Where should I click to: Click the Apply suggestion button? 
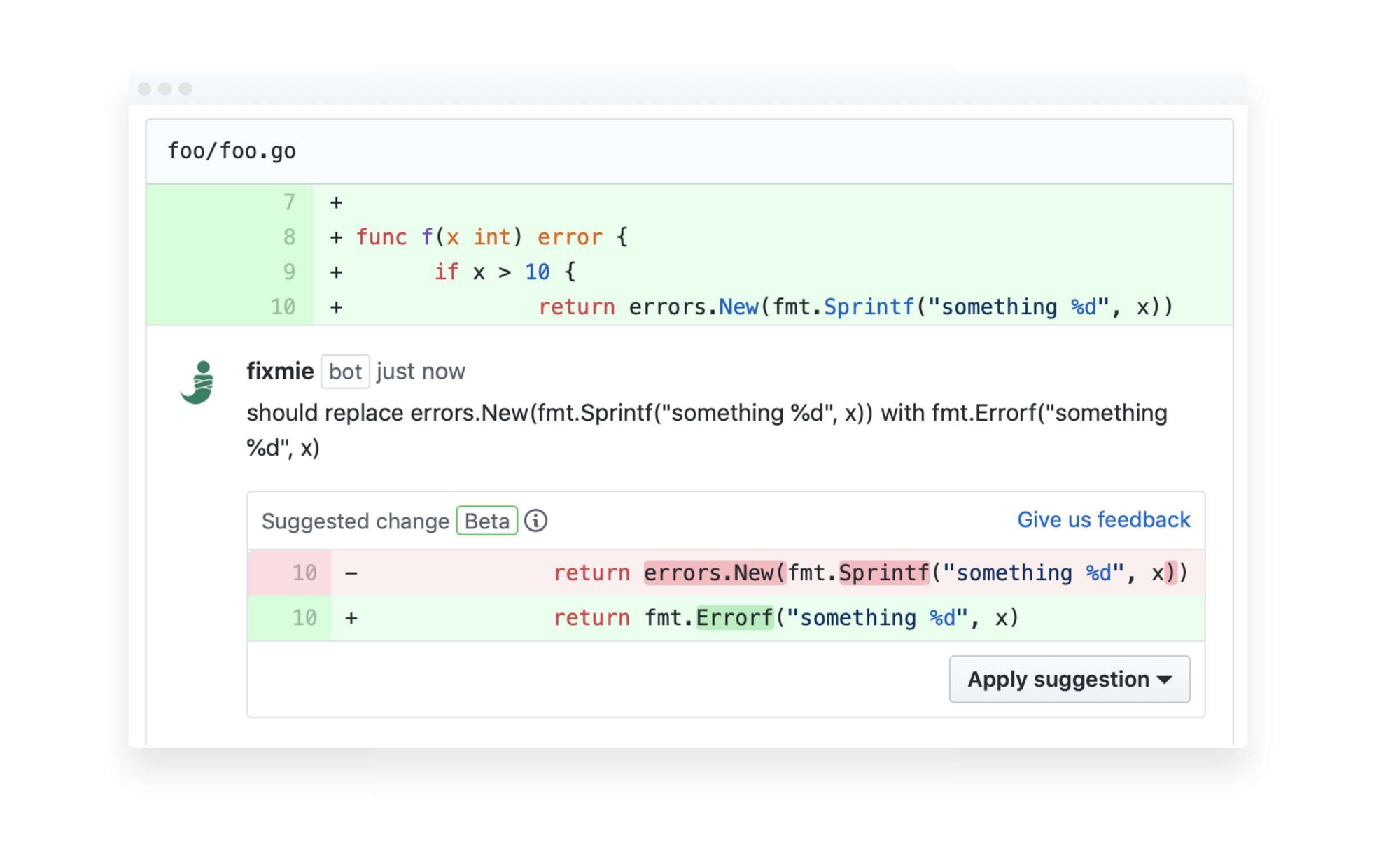click(x=1057, y=680)
